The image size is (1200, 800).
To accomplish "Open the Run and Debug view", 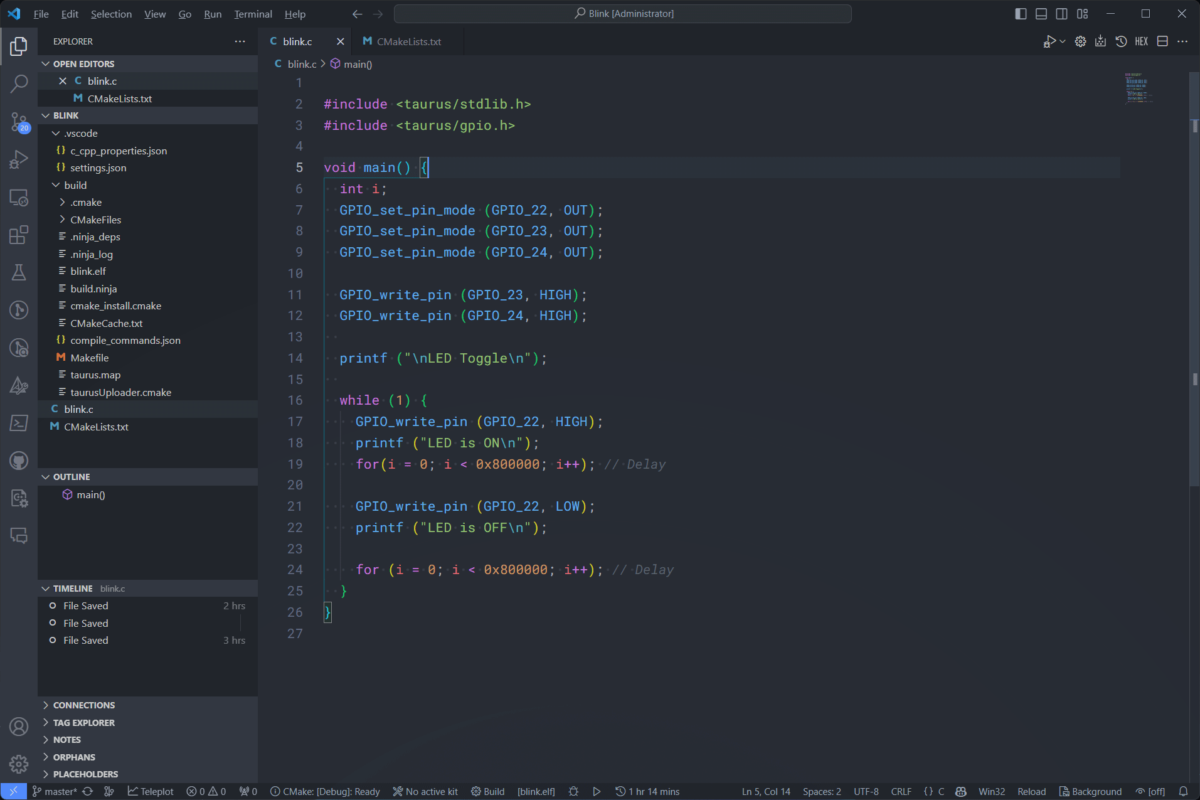I will pos(18,159).
